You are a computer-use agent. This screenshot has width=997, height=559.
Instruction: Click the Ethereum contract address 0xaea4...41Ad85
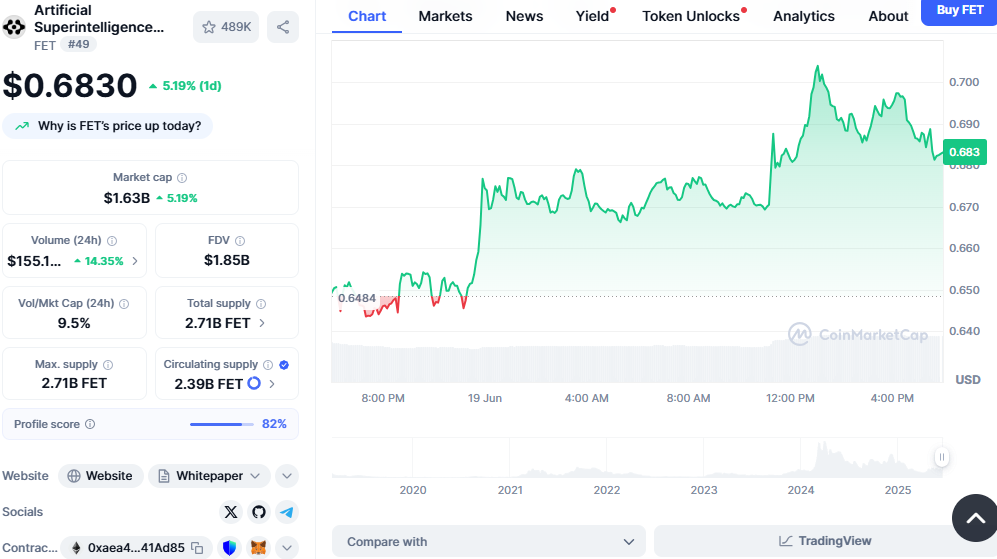pyautogui.click(x=136, y=548)
